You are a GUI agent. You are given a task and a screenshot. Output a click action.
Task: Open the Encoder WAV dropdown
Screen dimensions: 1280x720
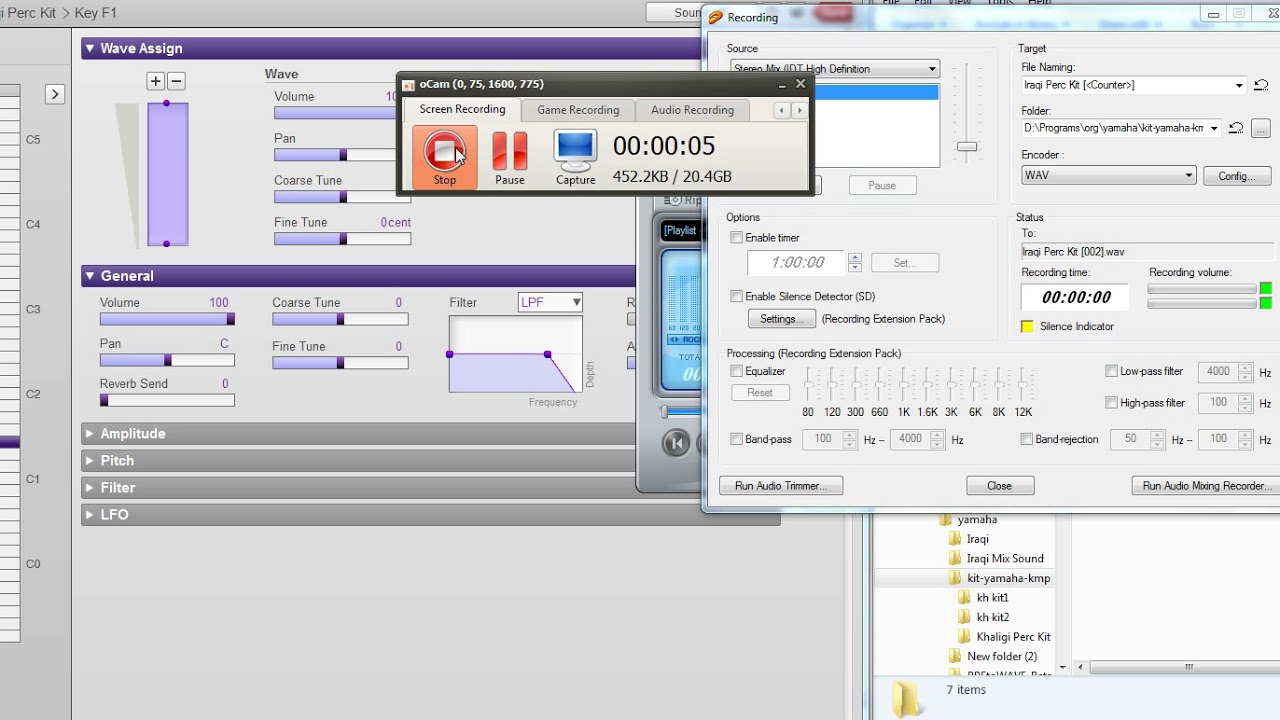point(1188,176)
